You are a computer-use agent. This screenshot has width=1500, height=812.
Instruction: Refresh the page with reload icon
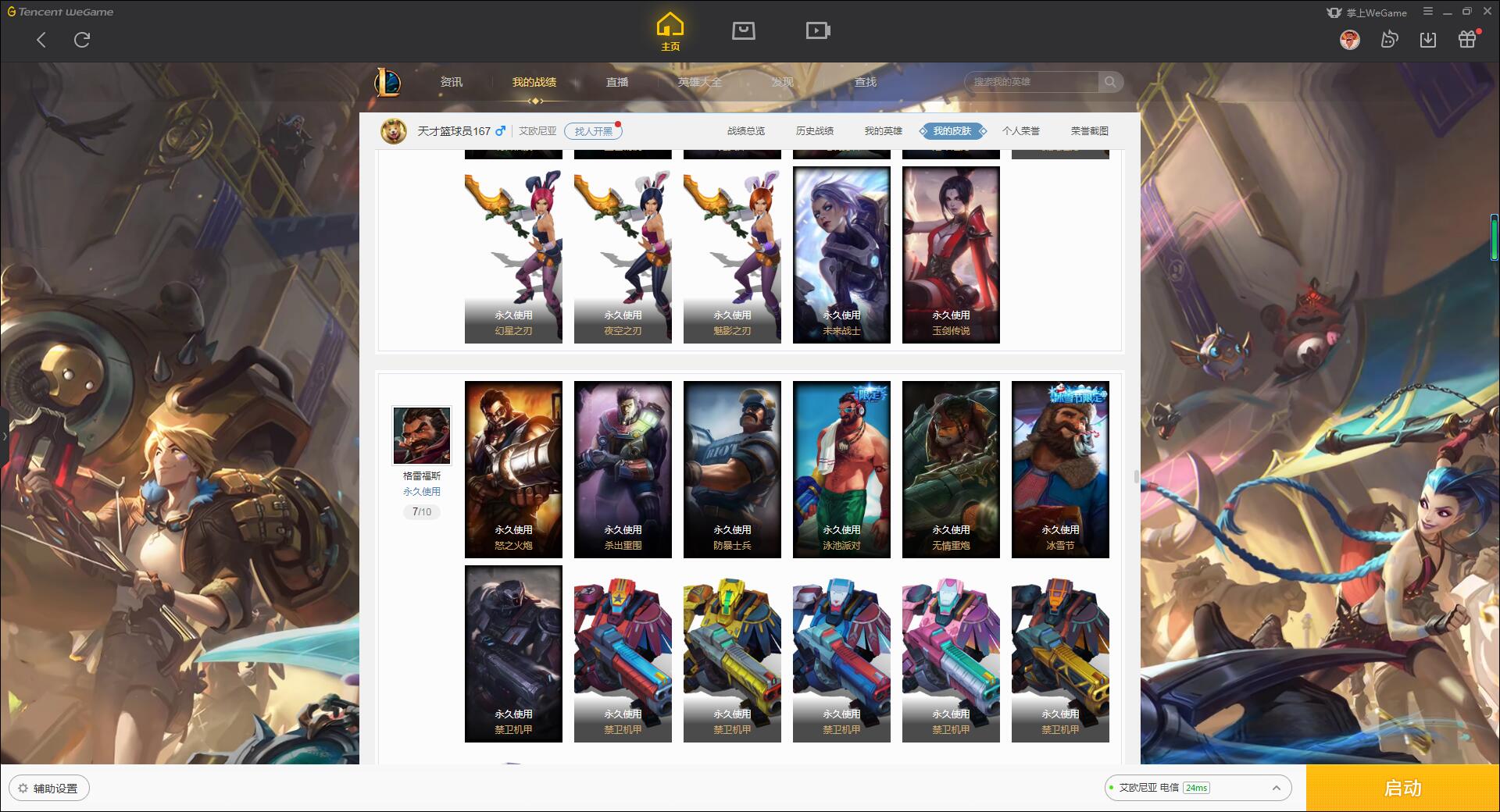pos(82,40)
